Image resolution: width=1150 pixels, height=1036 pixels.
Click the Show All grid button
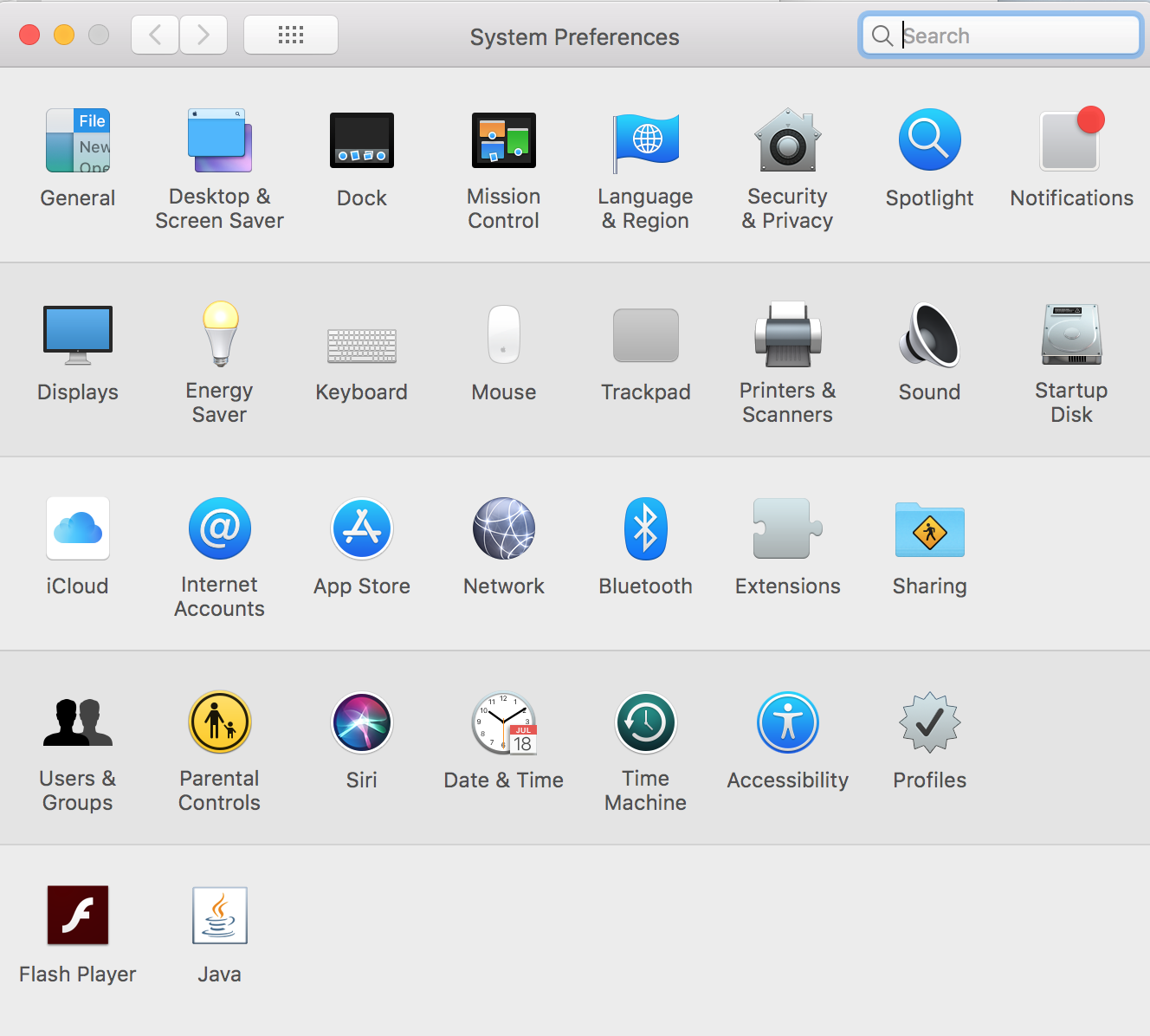click(x=291, y=36)
